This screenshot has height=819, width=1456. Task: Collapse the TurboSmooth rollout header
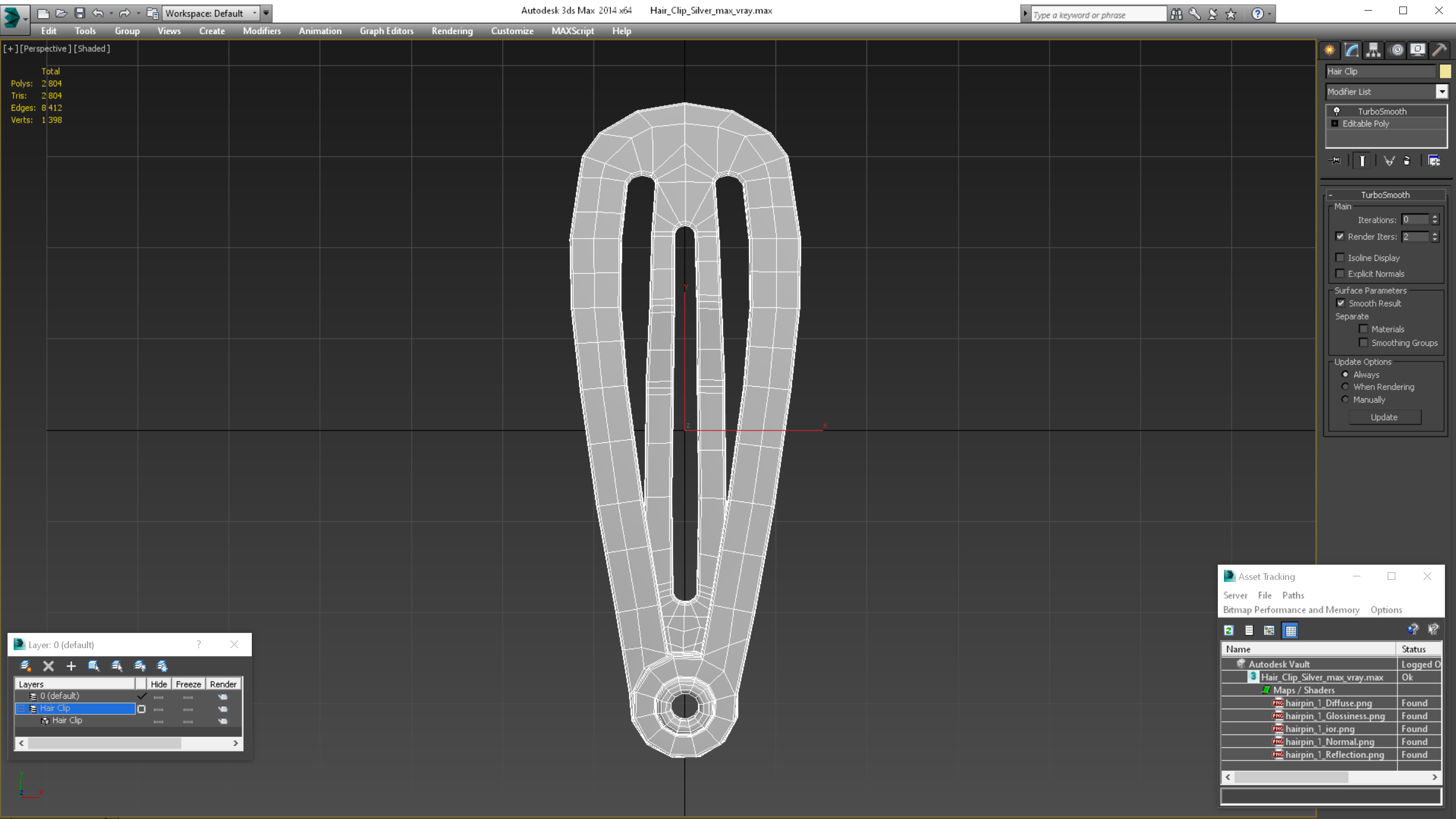1385,195
